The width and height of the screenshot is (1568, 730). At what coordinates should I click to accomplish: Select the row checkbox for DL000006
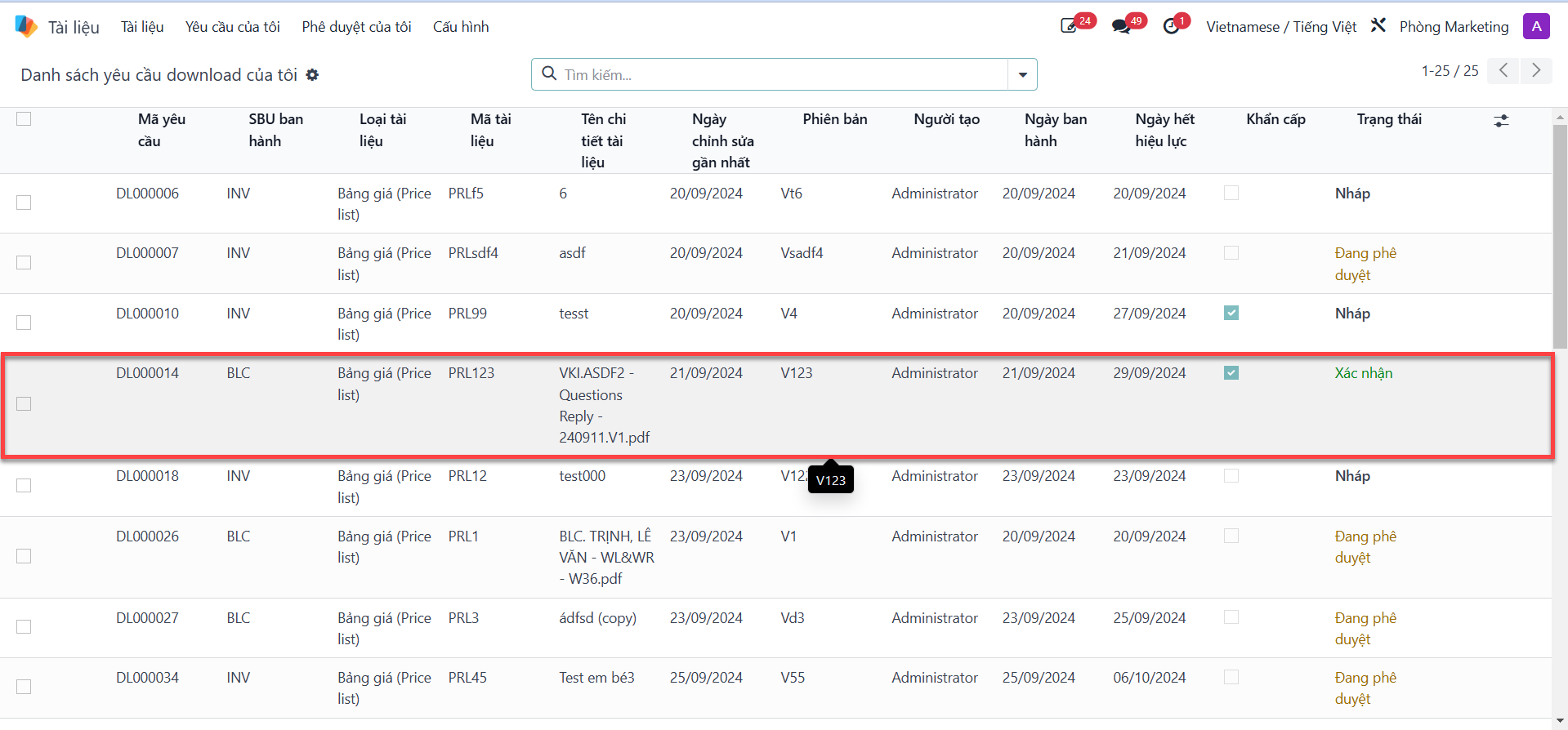pyautogui.click(x=24, y=203)
